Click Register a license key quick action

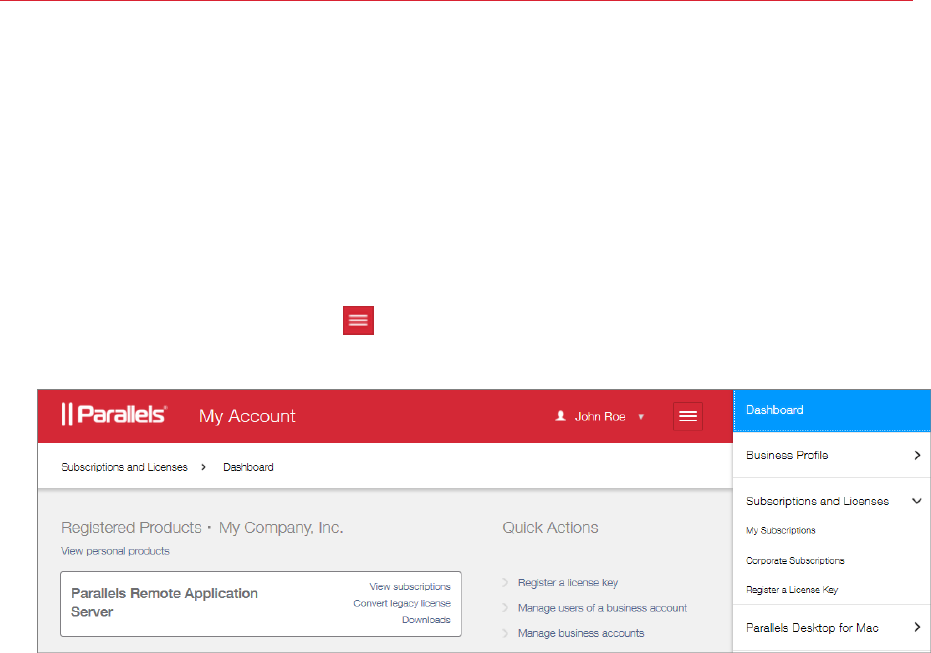(x=568, y=582)
